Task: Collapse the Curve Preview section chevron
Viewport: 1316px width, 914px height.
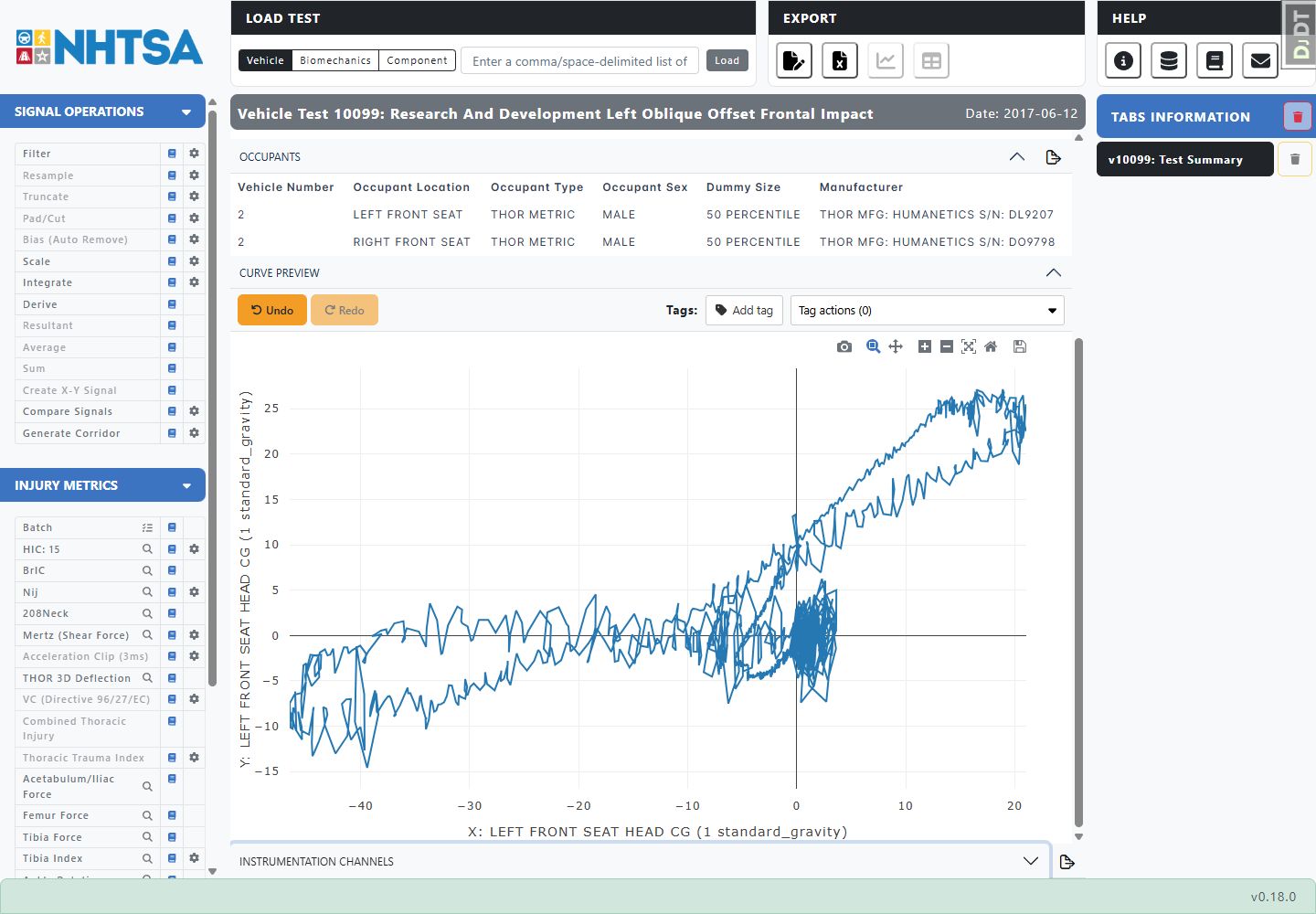Action: (x=1053, y=273)
